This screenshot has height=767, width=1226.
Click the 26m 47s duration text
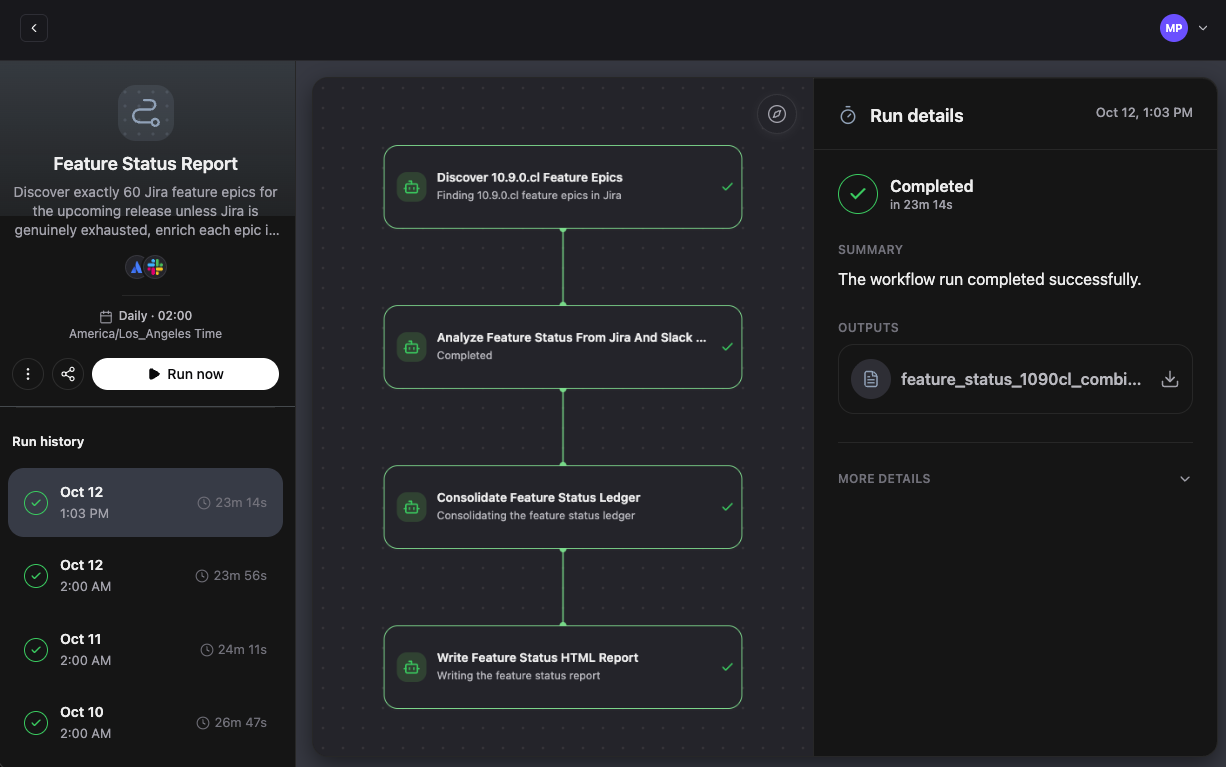(242, 723)
